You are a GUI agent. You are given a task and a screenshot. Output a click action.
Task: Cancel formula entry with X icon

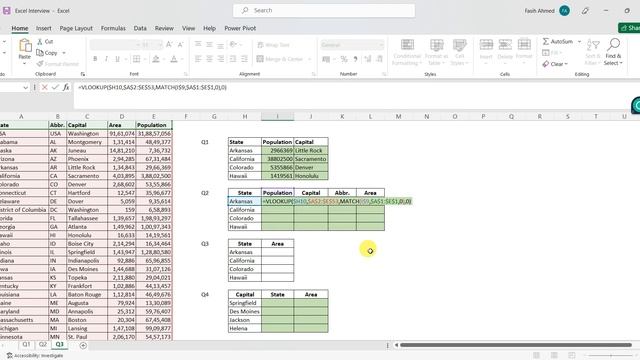[x=44, y=87]
